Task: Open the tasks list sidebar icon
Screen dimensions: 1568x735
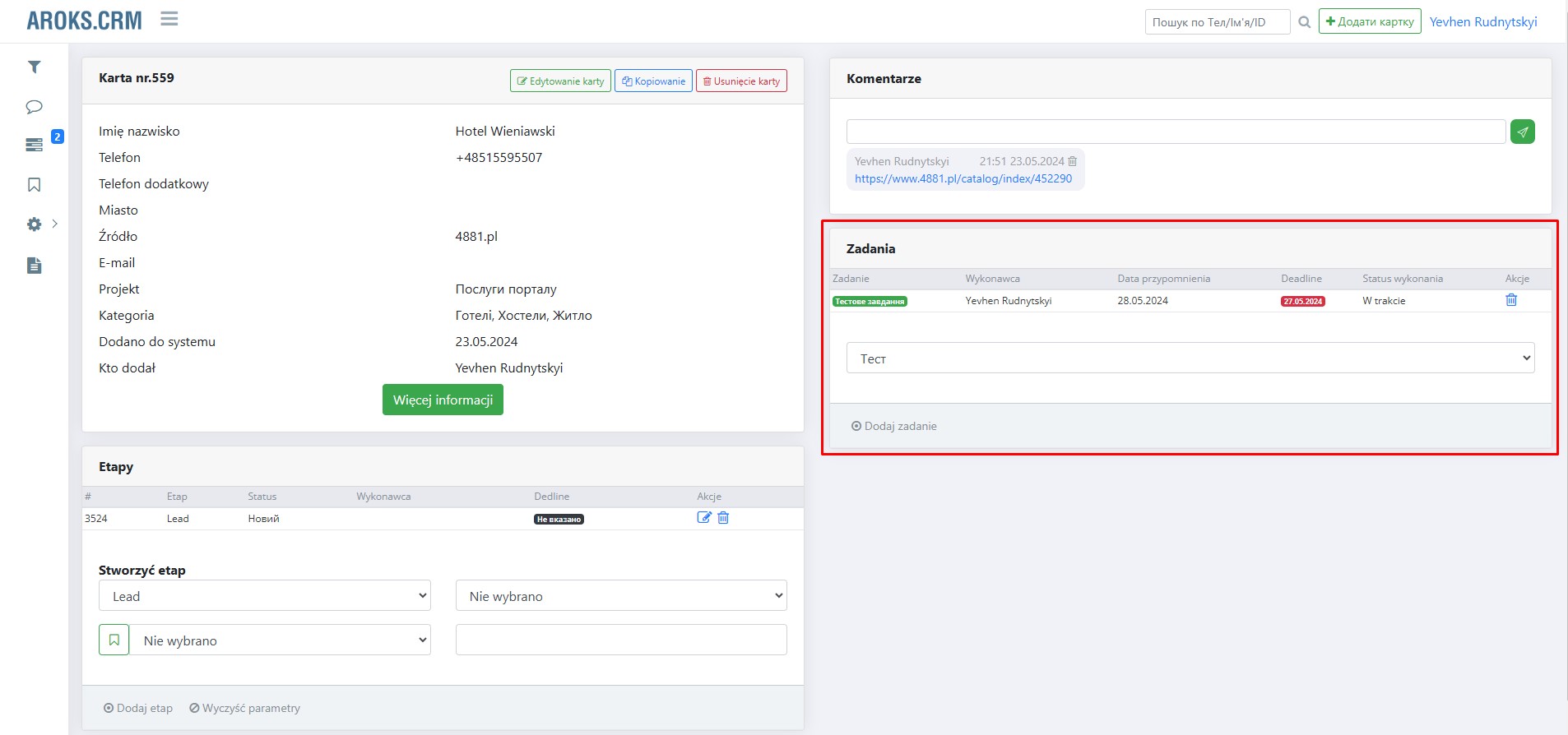Action: (x=35, y=145)
